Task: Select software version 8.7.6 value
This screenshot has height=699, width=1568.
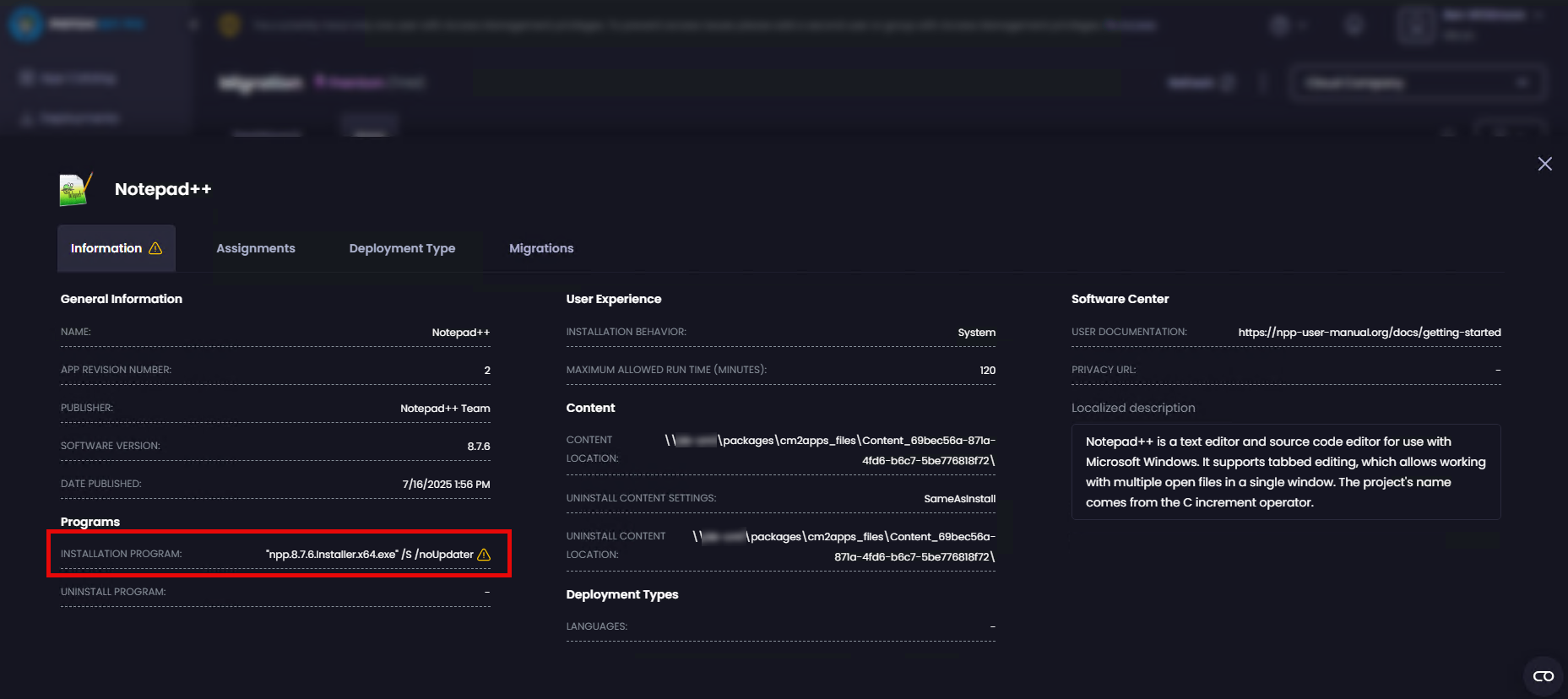Action: click(479, 447)
